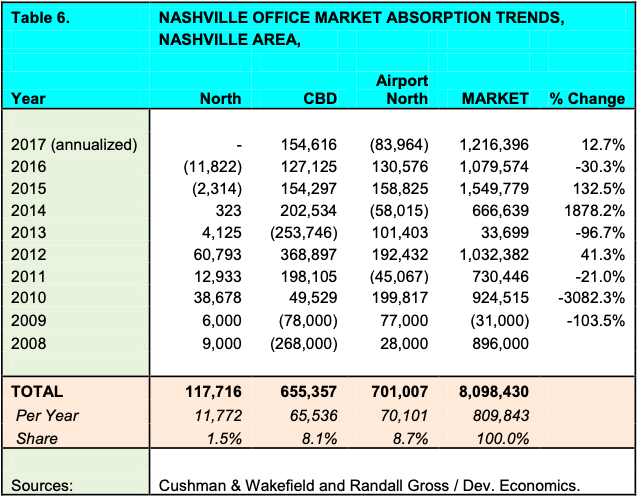Click the Airport North column header

(x=401, y=88)
